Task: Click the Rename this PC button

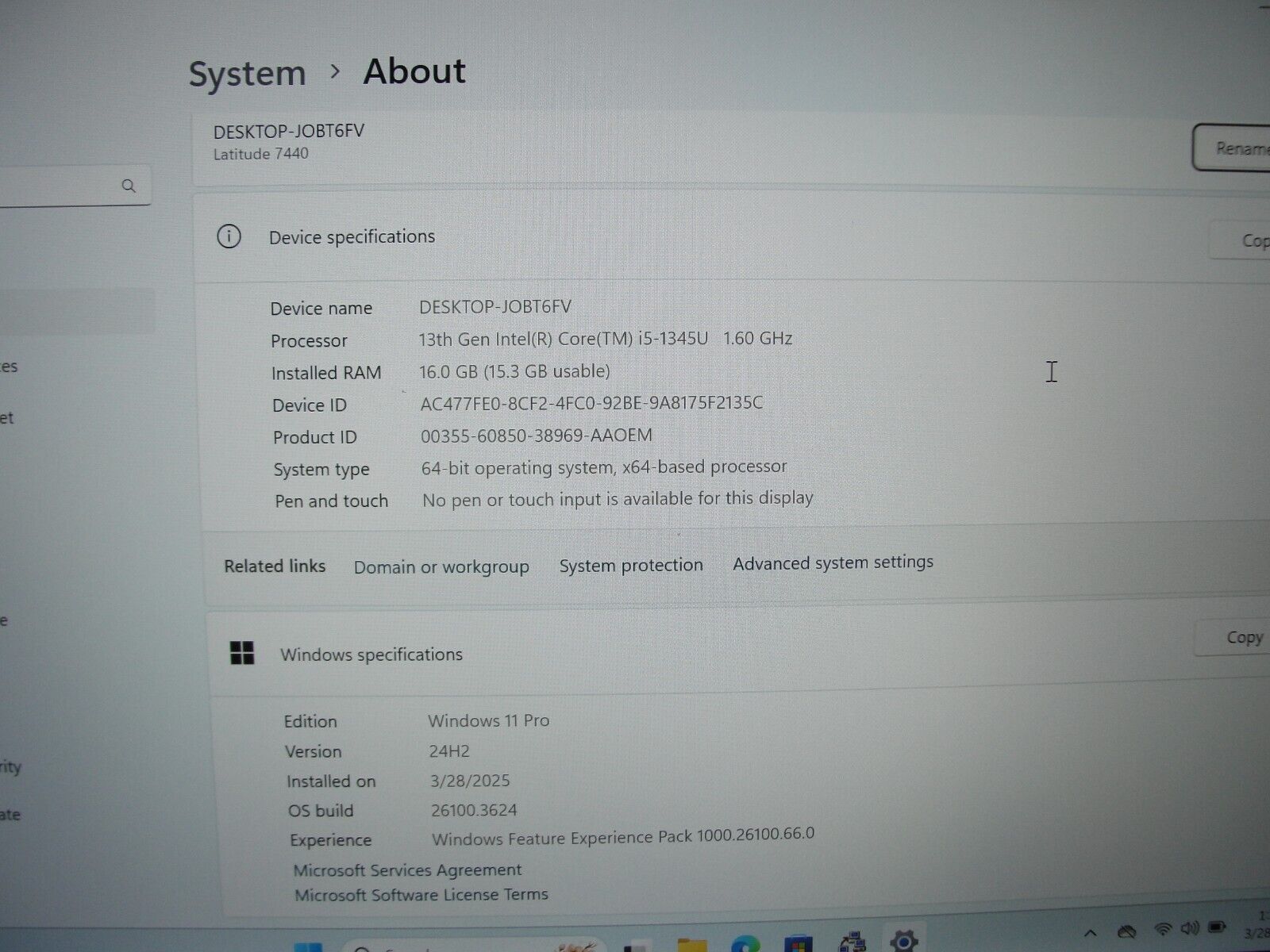Action: click(1231, 148)
